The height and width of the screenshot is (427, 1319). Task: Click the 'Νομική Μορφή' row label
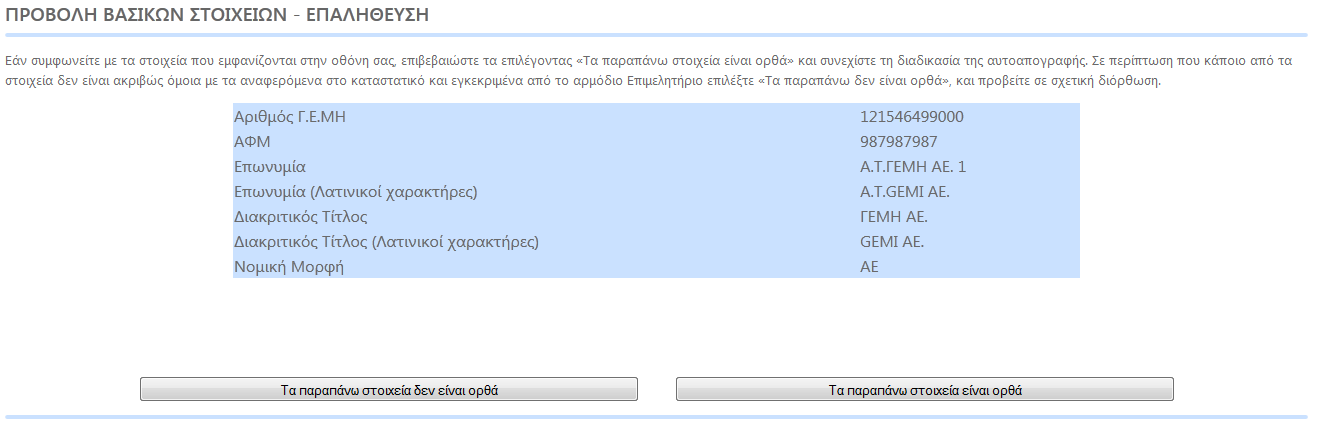pos(289,267)
